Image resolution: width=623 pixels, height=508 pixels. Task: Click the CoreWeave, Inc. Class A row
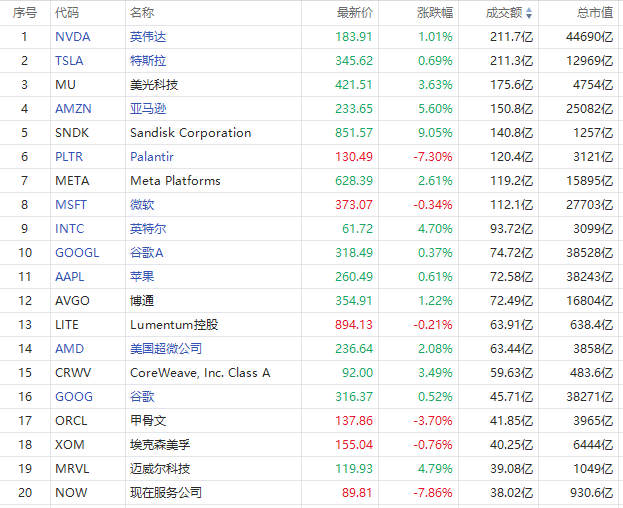point(200,373)
